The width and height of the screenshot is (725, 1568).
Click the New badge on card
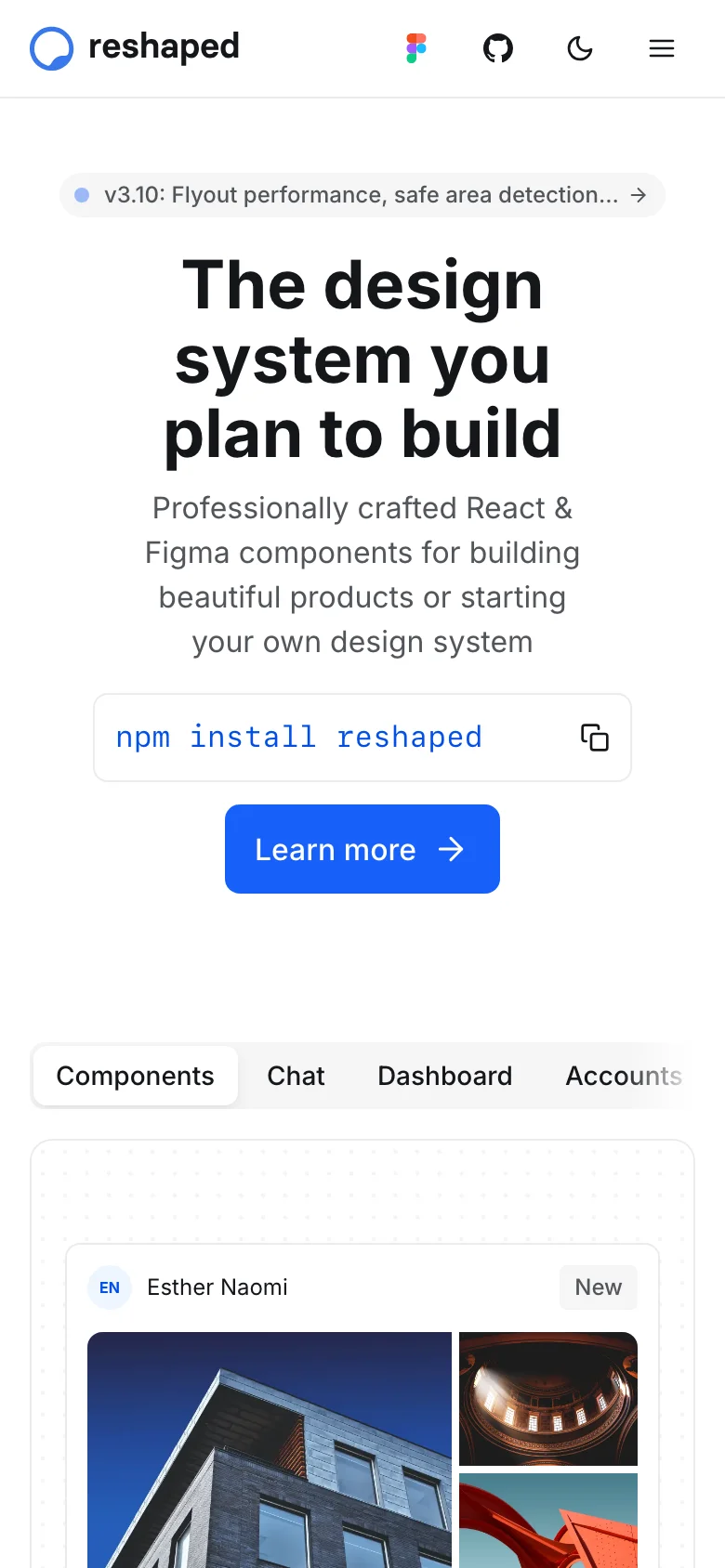[599, 1287]
